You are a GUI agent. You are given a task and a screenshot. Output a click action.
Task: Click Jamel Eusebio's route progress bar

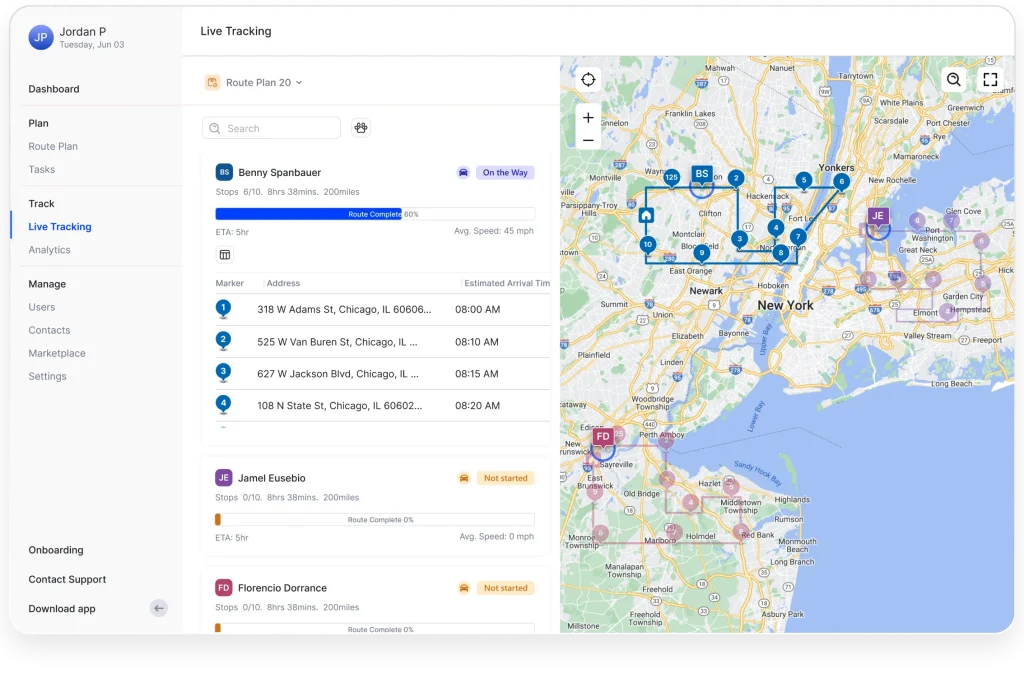(375, 520)
